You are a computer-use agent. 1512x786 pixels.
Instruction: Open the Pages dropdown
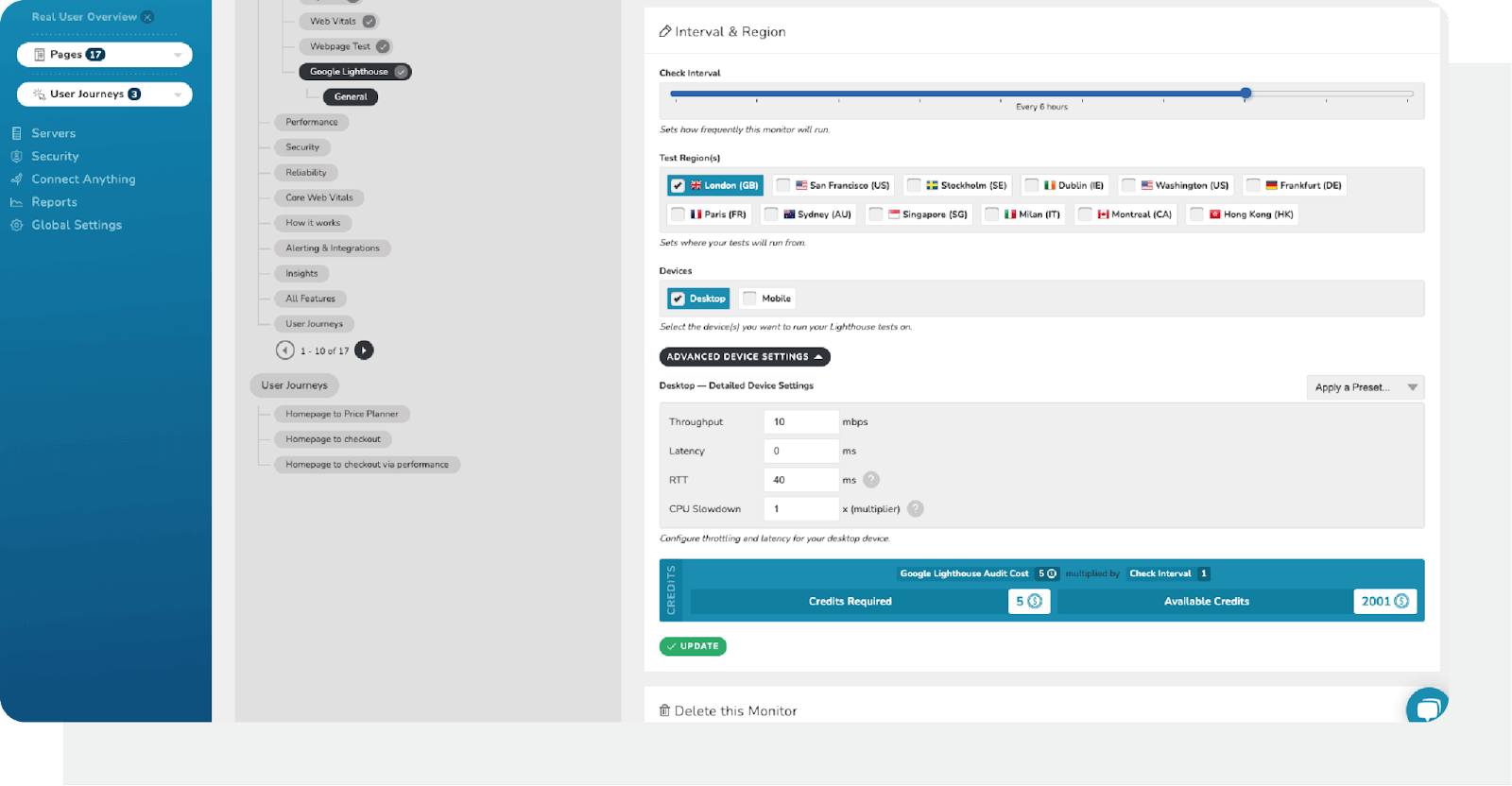click(x=105, y=55)
